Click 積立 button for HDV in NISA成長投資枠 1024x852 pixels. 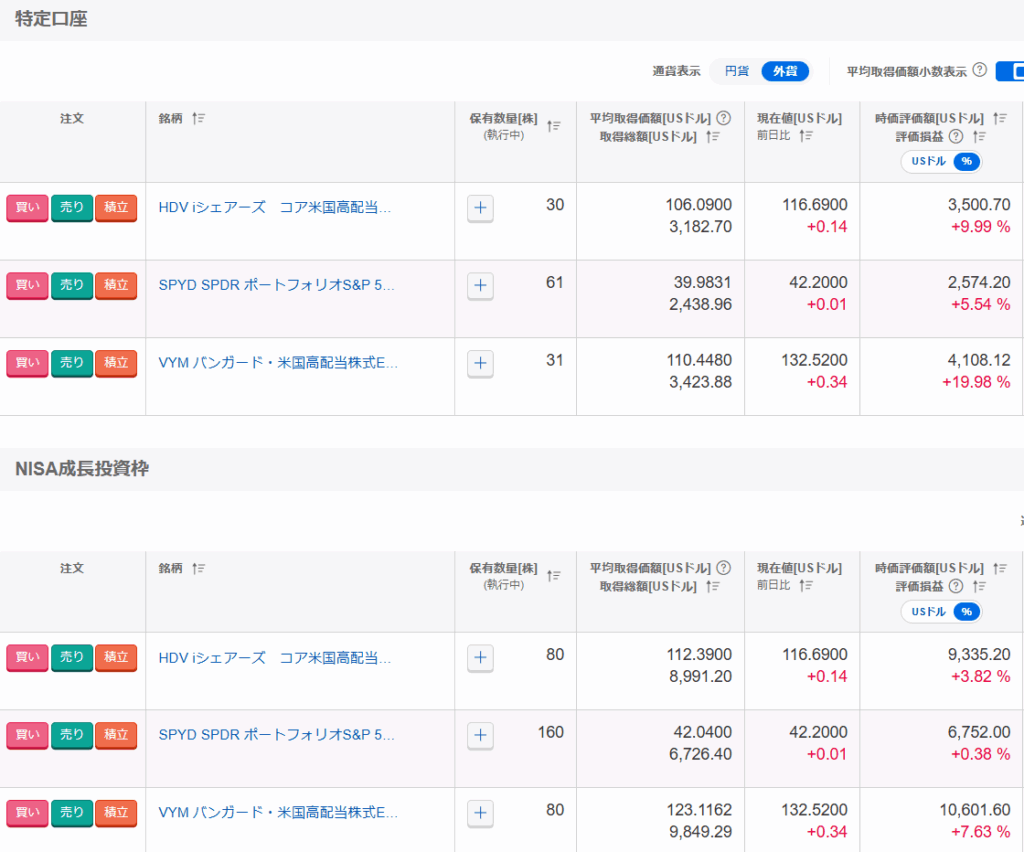pyautogui.click(x=116, y=657)
